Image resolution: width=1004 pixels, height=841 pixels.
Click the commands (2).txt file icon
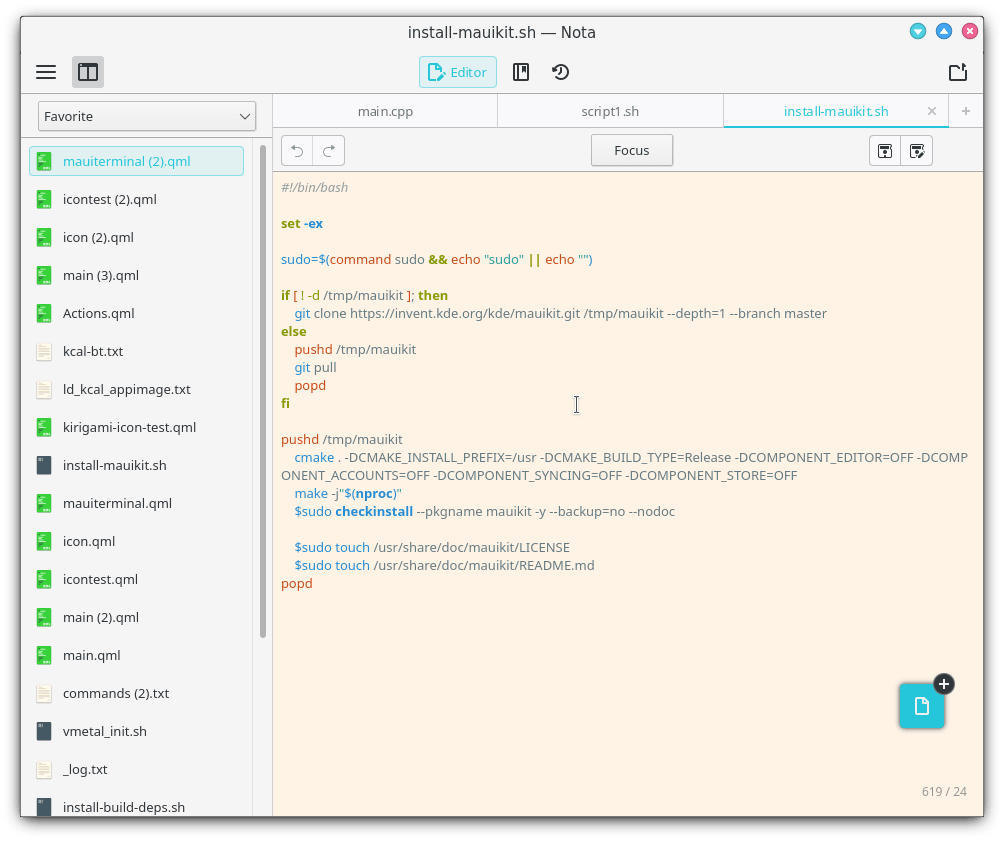pyautogui.click(x=44, y=694)
